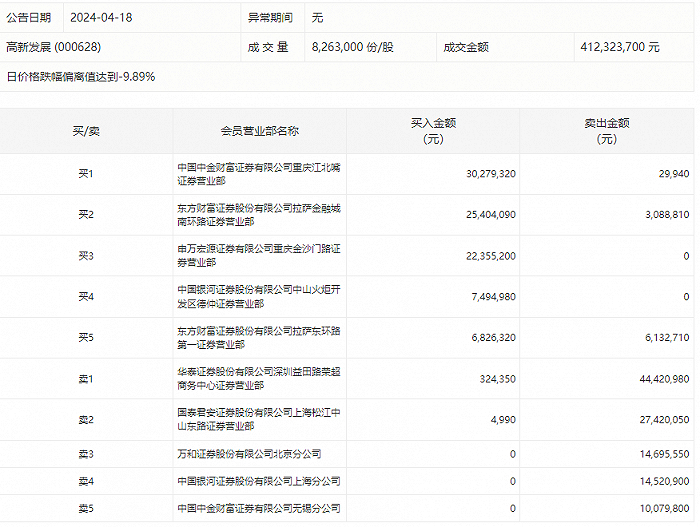Click buy amount 7,494,980
The image size is (700, 527).
click(x=493, y=297)
